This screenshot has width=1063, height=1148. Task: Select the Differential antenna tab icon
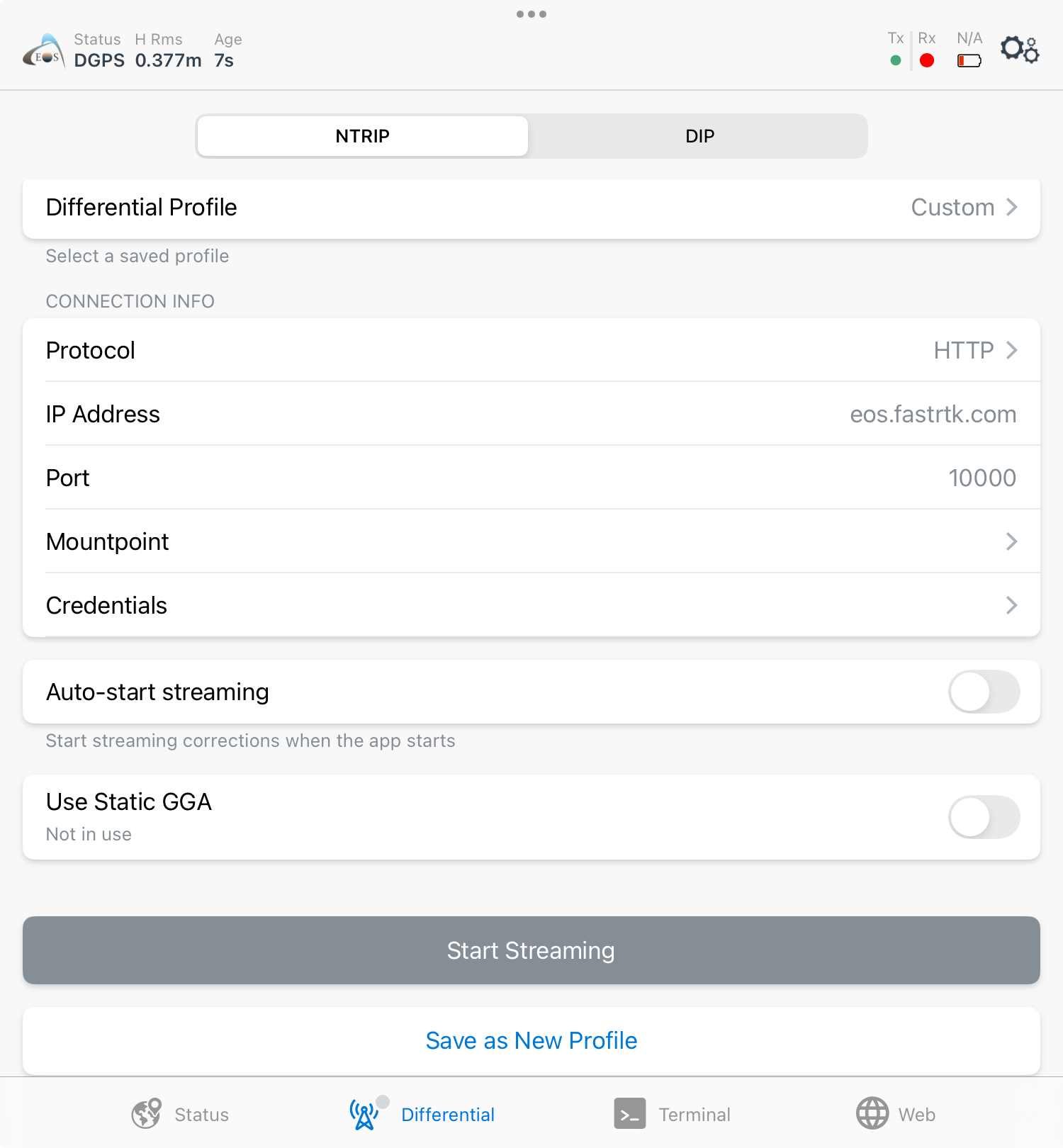pos(364,1114)
